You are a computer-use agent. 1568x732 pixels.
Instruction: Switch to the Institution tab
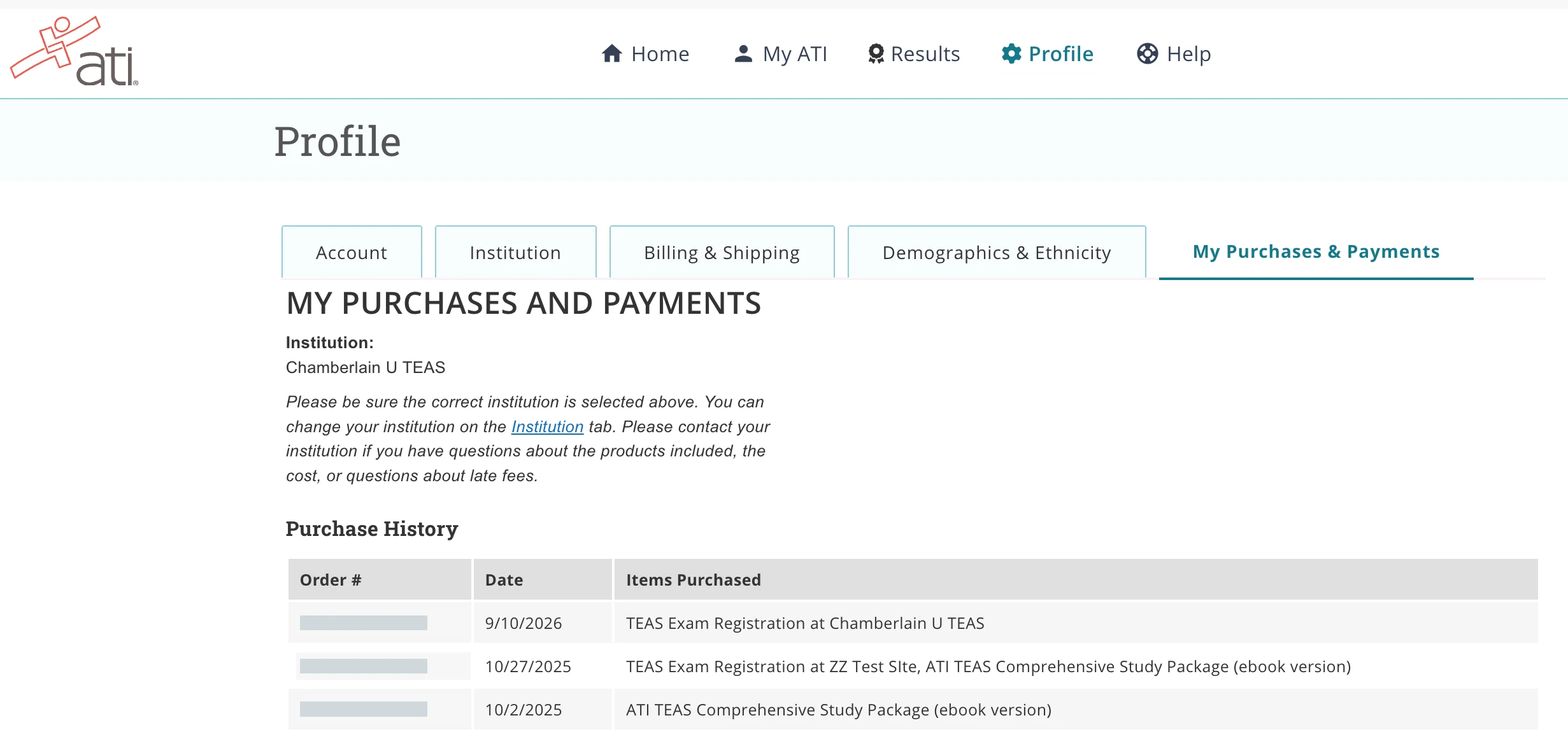pos(515,252)
